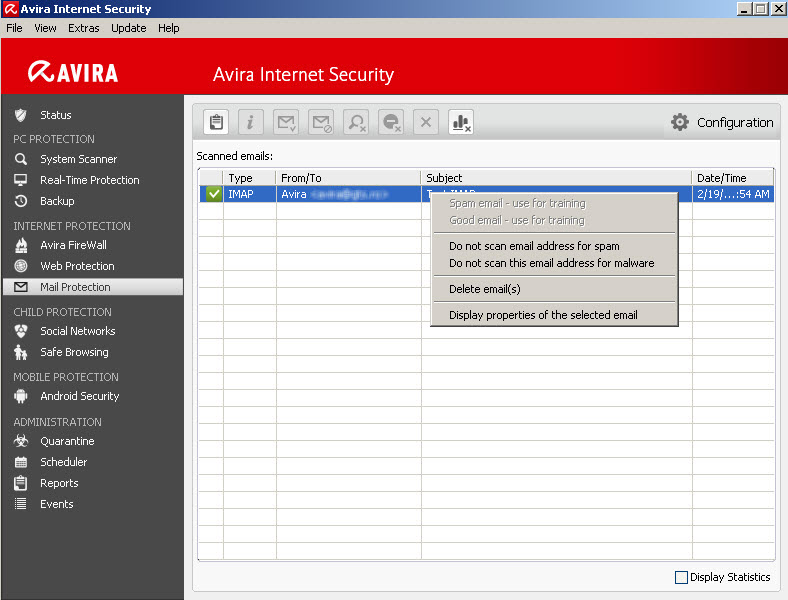
Task: Click 'Spam email - use for training' entry
Action: 554,204
